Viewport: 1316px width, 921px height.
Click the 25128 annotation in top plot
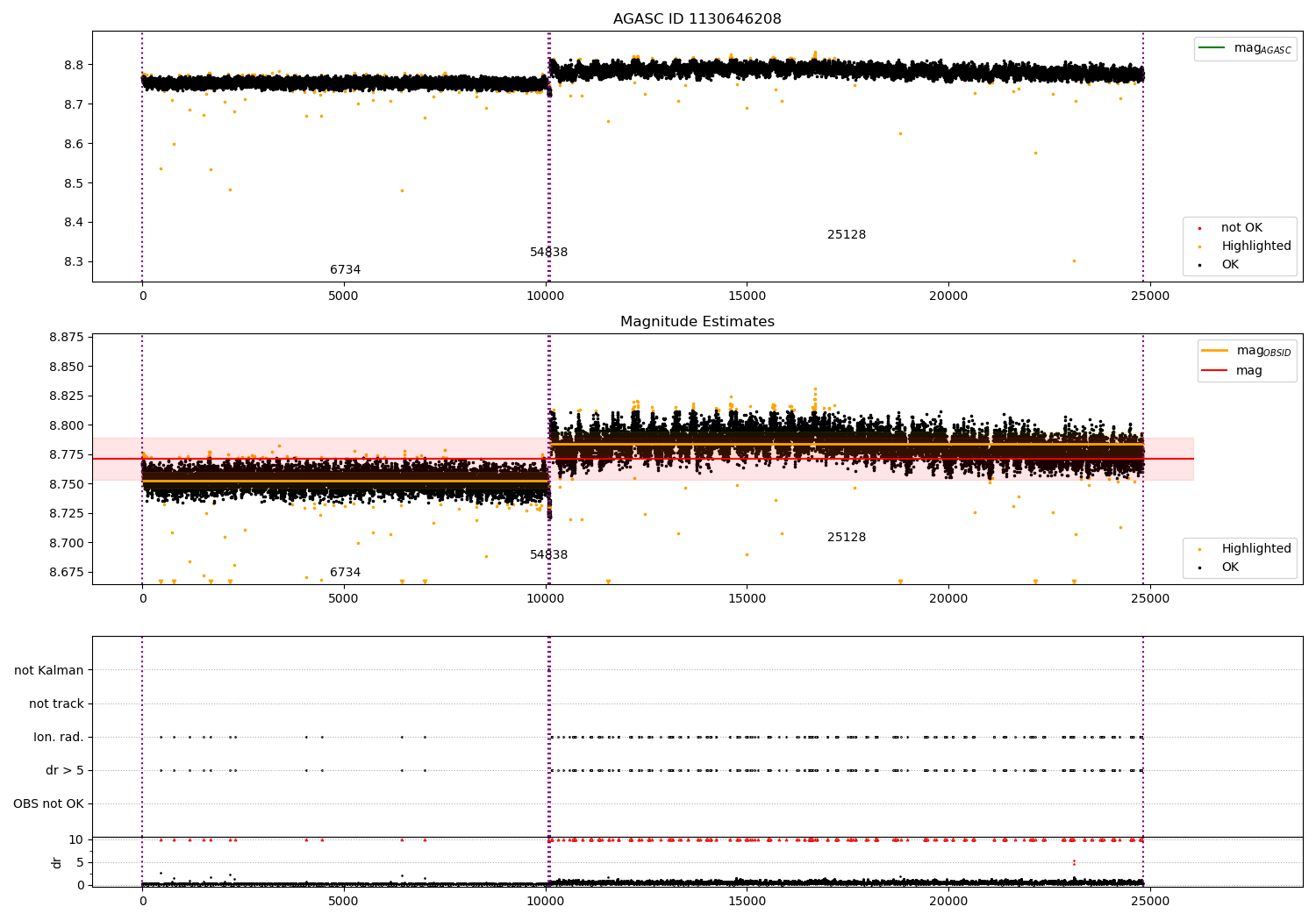[x=847, y=235]
